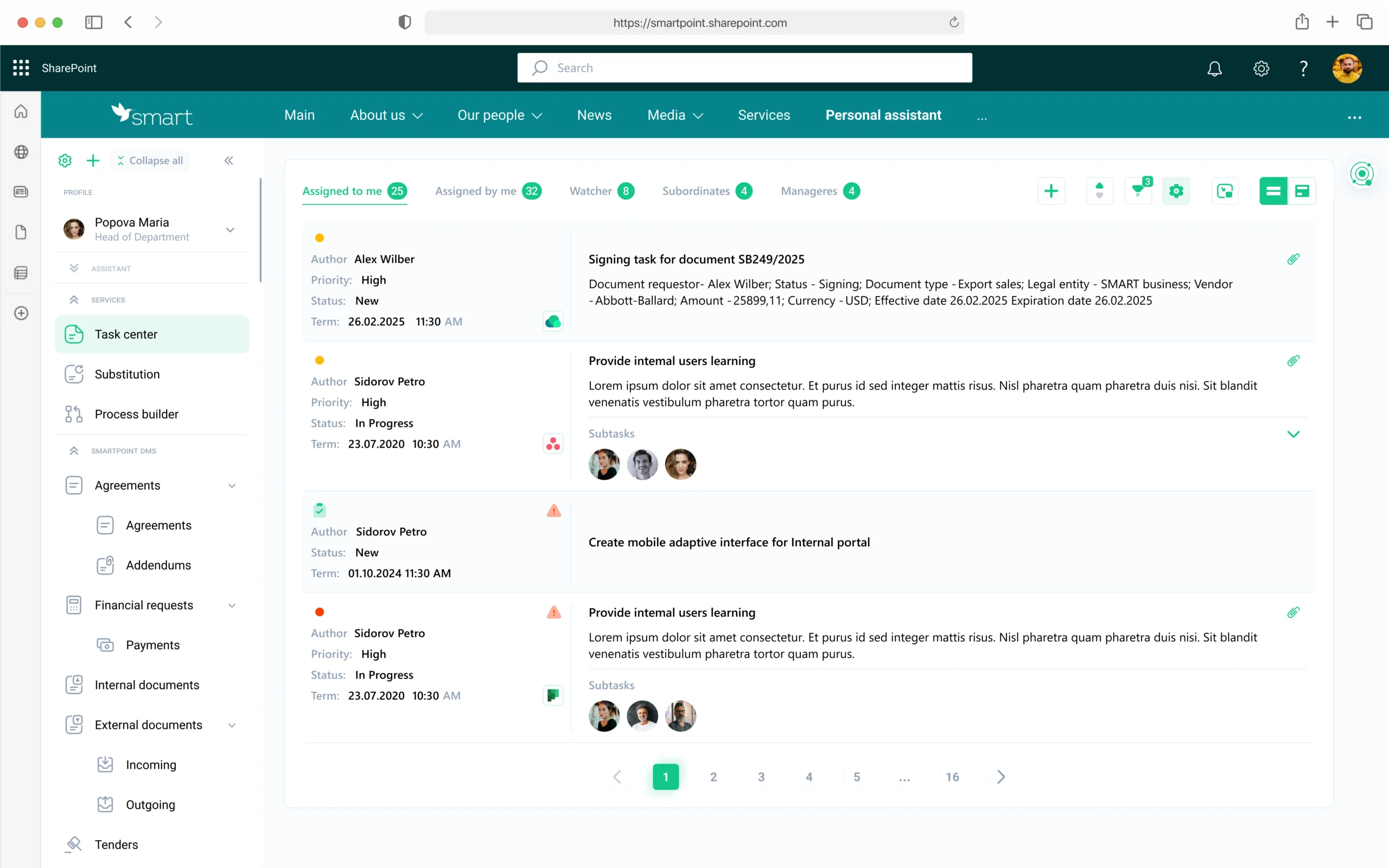Viewport: 1389px width, 868px height.
Task: Click the Collapse all button
Action: coord(150,160)
